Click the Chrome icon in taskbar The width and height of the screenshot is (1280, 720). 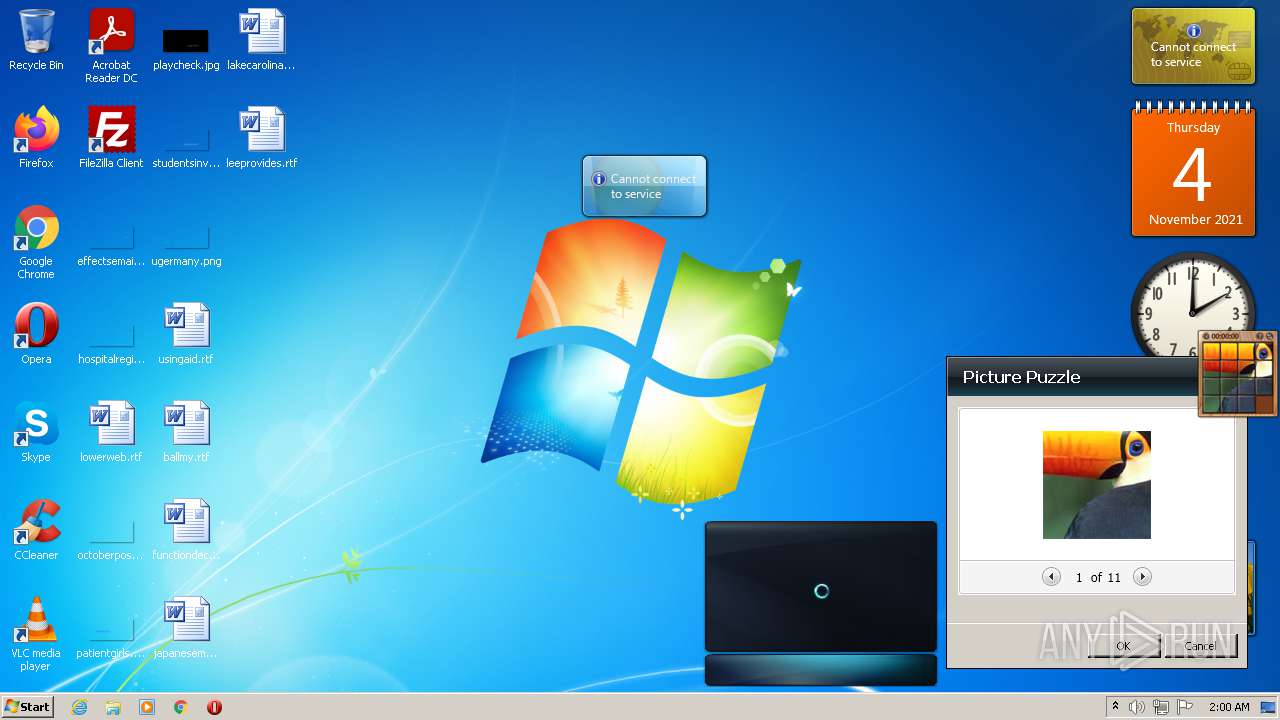(x=181, y=707)
